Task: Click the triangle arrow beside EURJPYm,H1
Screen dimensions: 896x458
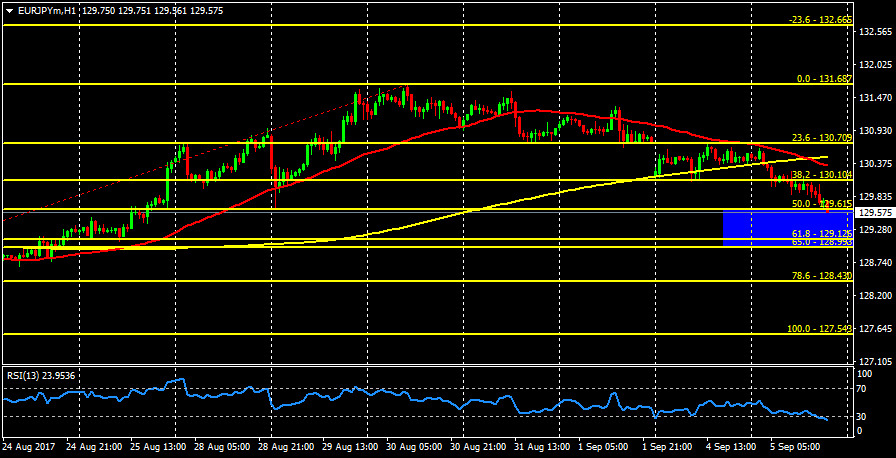Action: [9, 10]
